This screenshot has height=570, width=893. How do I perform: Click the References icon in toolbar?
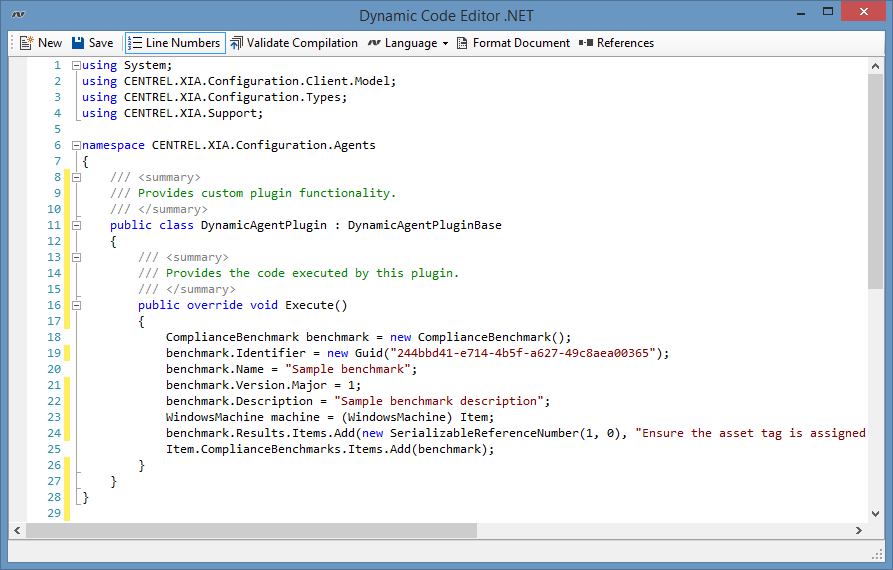586,43
